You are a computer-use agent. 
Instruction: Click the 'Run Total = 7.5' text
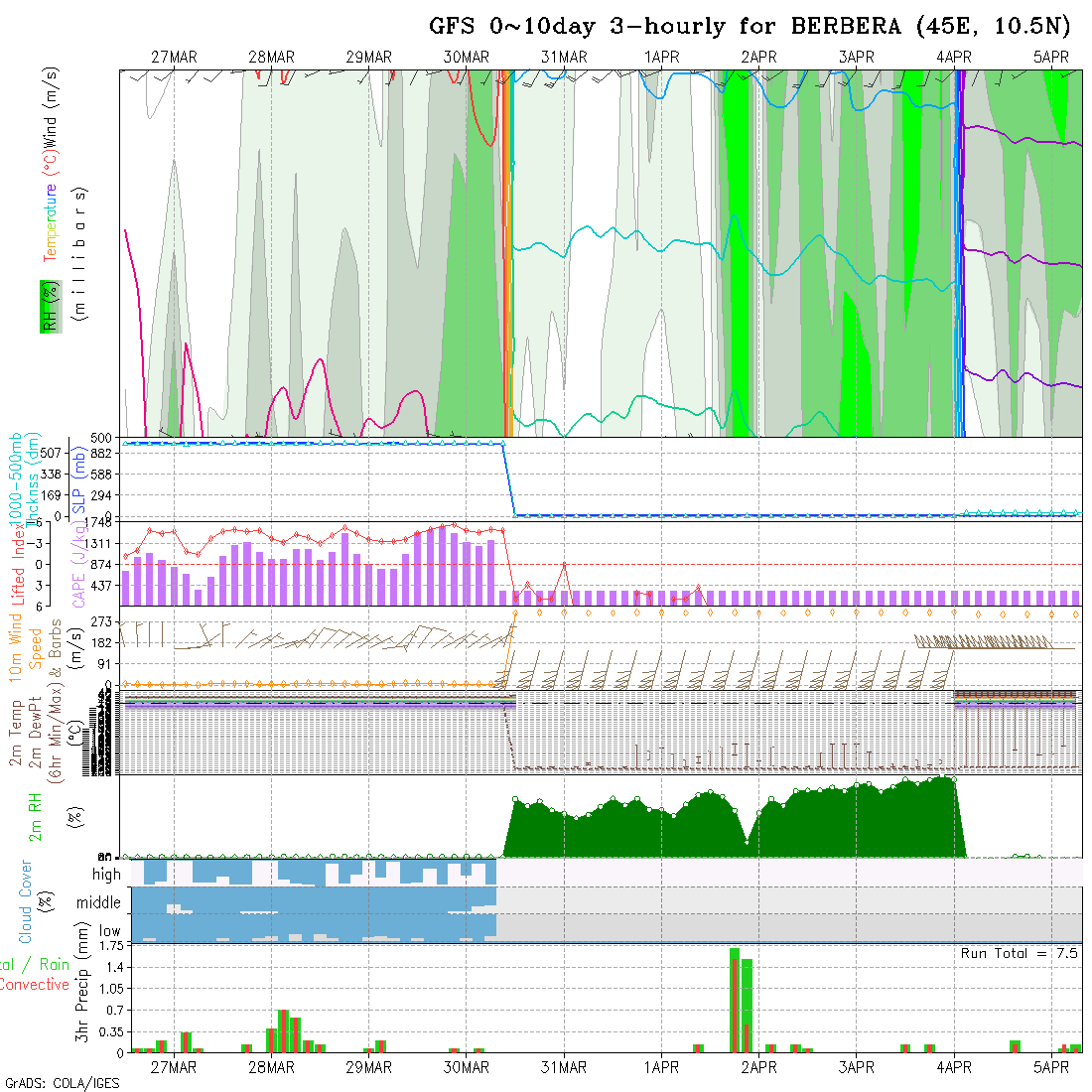tap(1019, 953)
